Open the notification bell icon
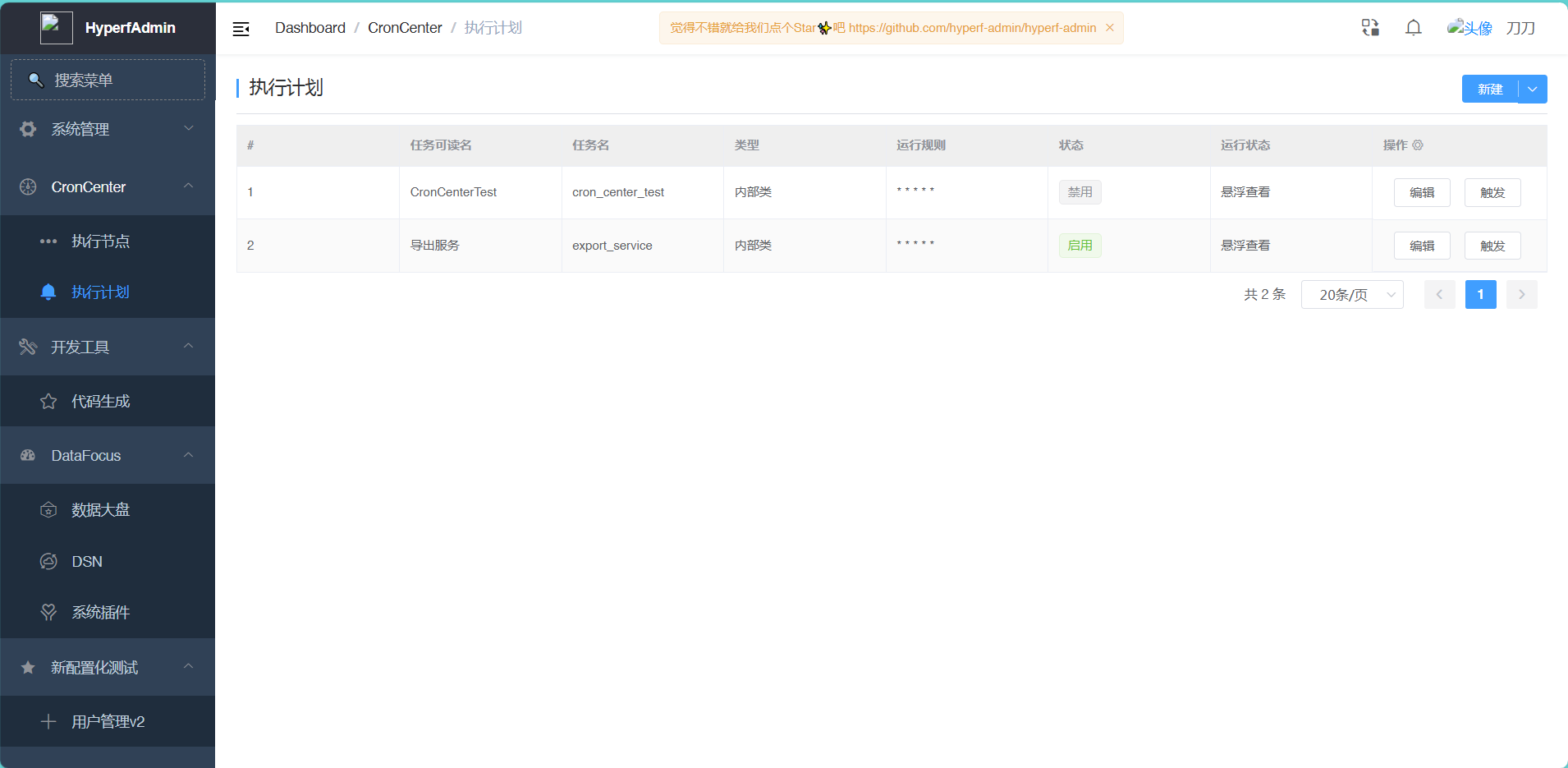The width and height of the screenshot is (1568, 768). tap(1413, 27)
